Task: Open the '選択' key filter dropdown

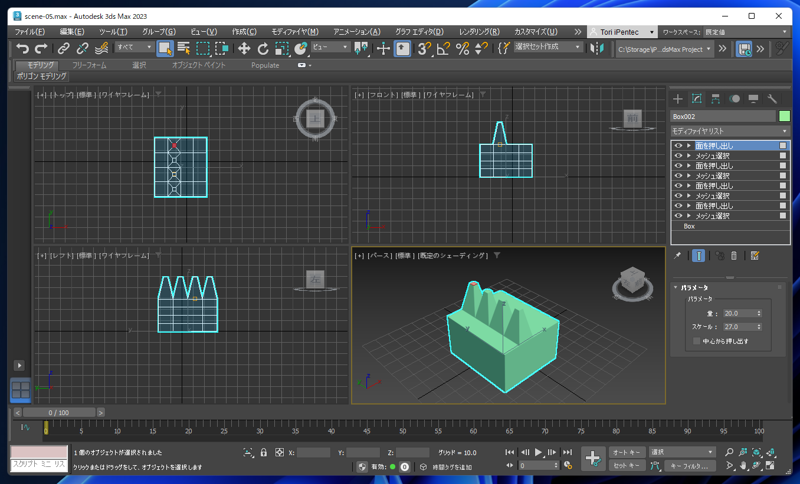Action: click(682, 452)
